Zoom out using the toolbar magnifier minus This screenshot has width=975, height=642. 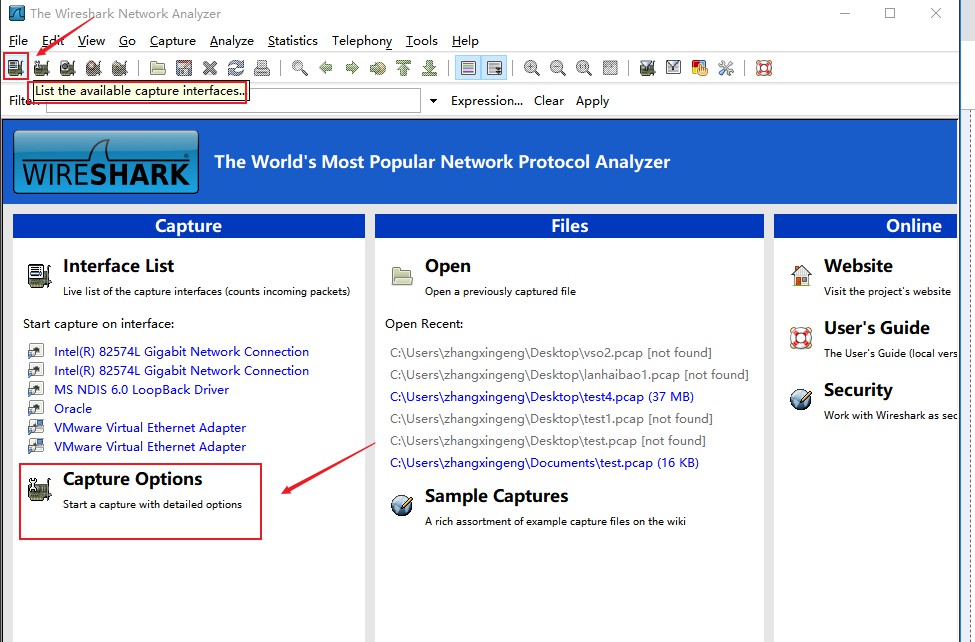[558, 67]
